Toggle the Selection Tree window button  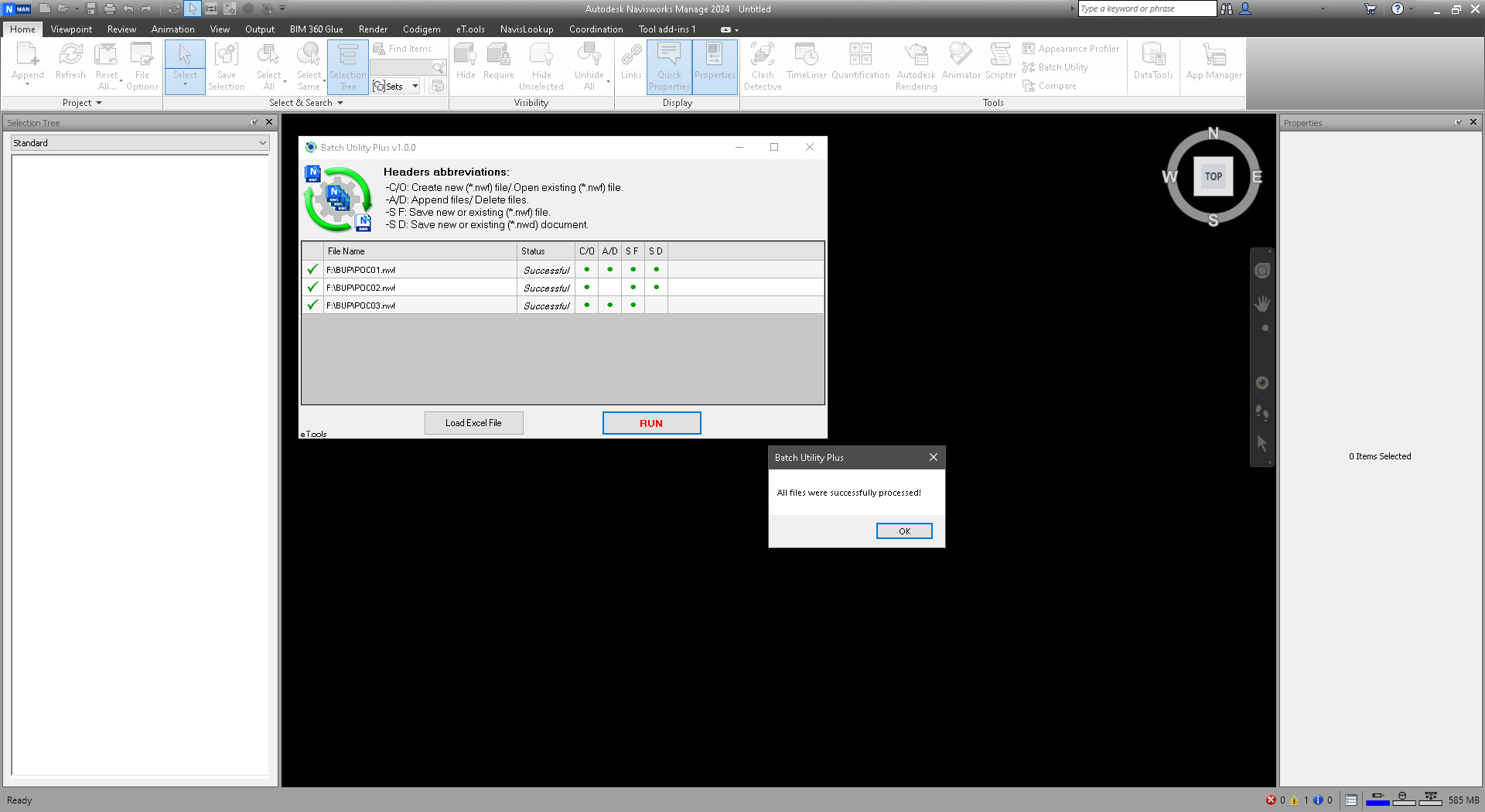[348, 67]
